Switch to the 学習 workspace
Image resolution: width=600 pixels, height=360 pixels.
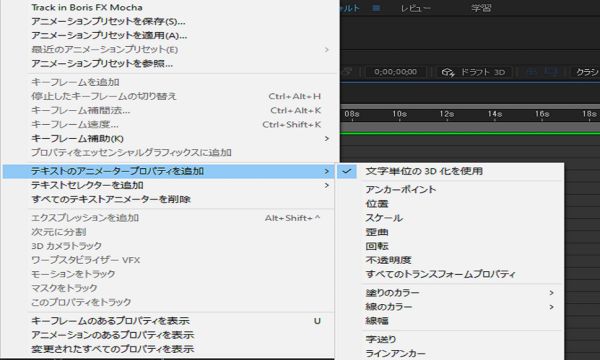click(x=481, y=8)
